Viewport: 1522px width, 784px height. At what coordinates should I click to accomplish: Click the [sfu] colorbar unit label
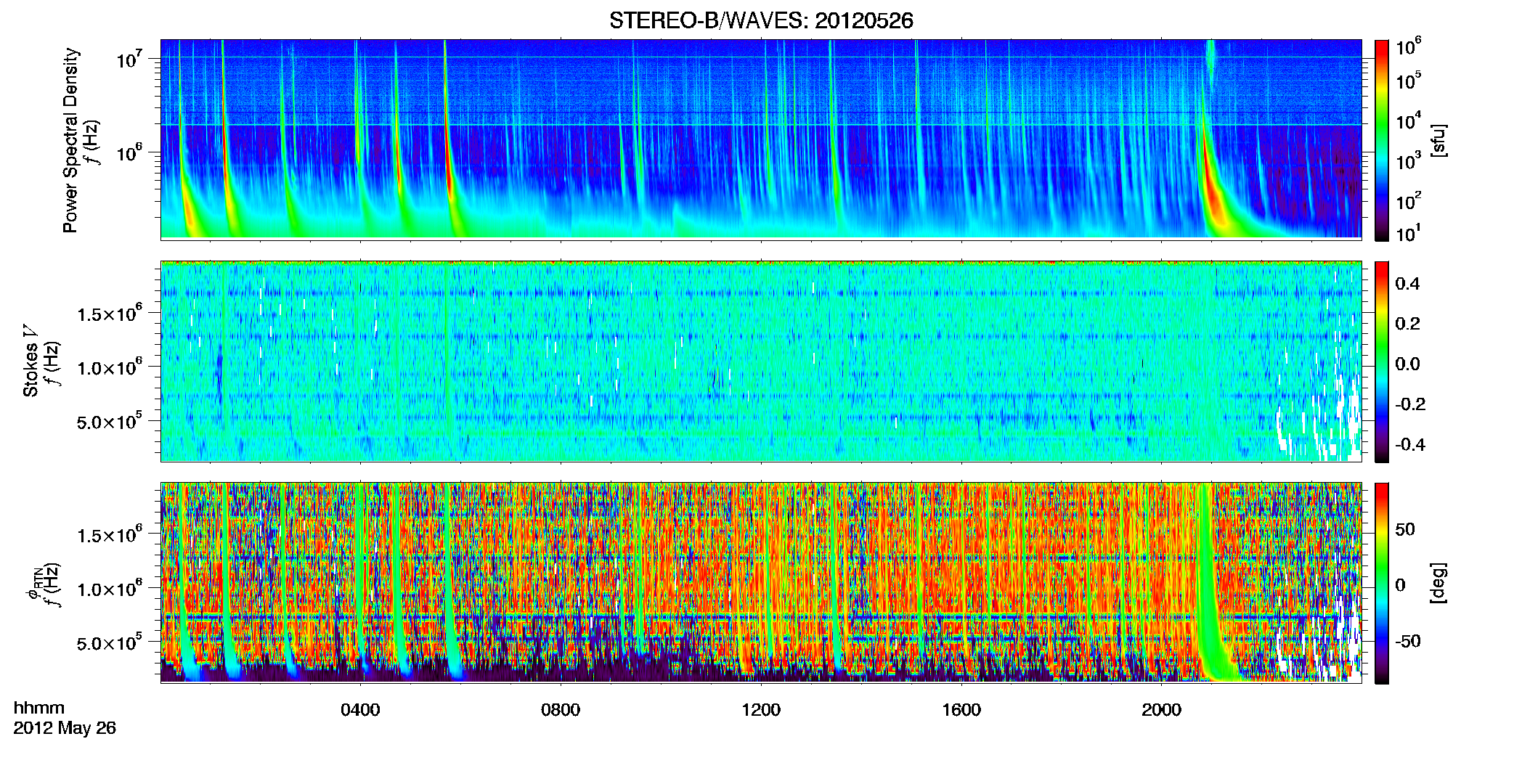(x=1438, y=140)
